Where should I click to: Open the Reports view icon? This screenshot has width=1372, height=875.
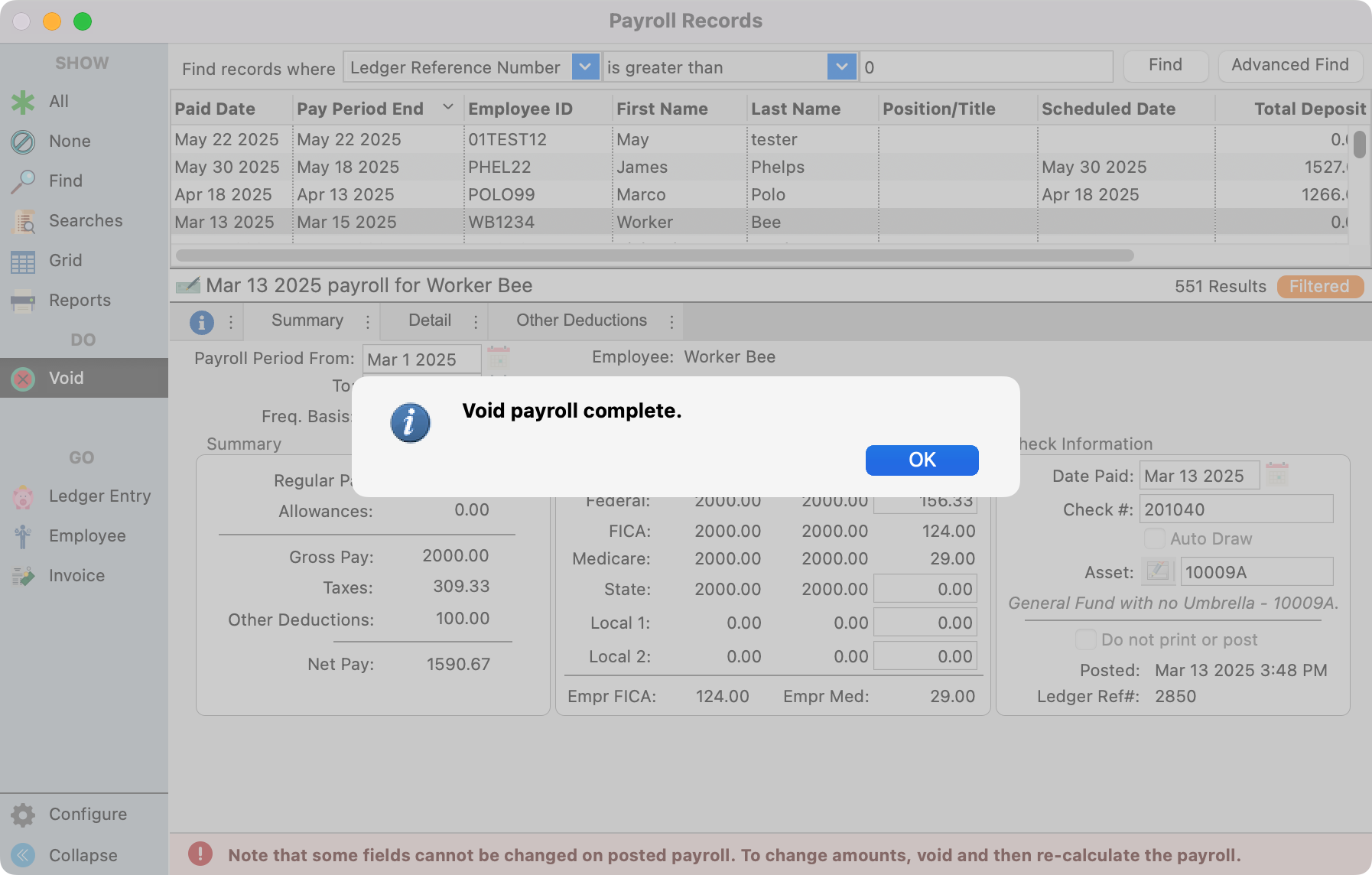(x=23, y=300)
